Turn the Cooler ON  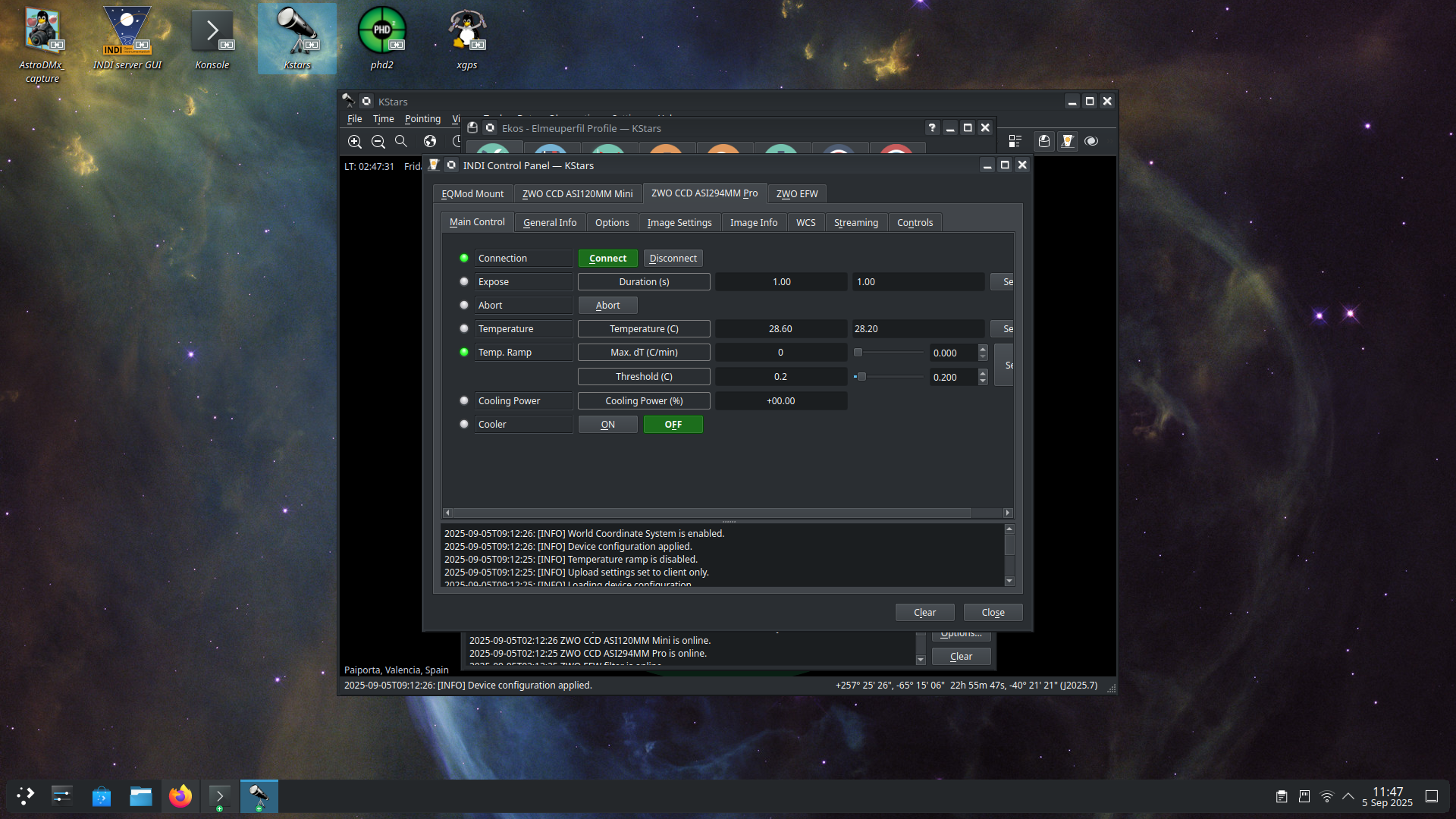click(607, 424)
